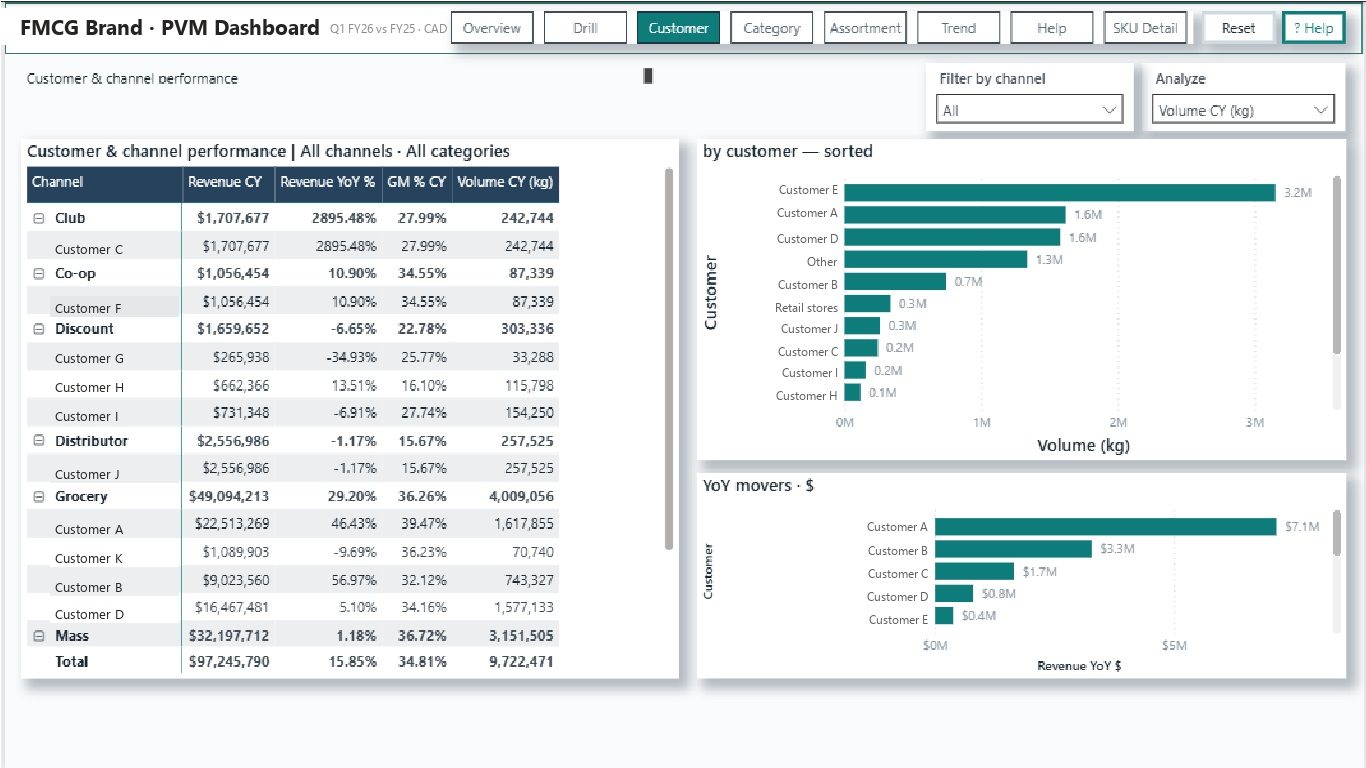The width and height of the screenshot is (1366, 768).
Task: Select the Other bar in volume chart
Action: 936,260
